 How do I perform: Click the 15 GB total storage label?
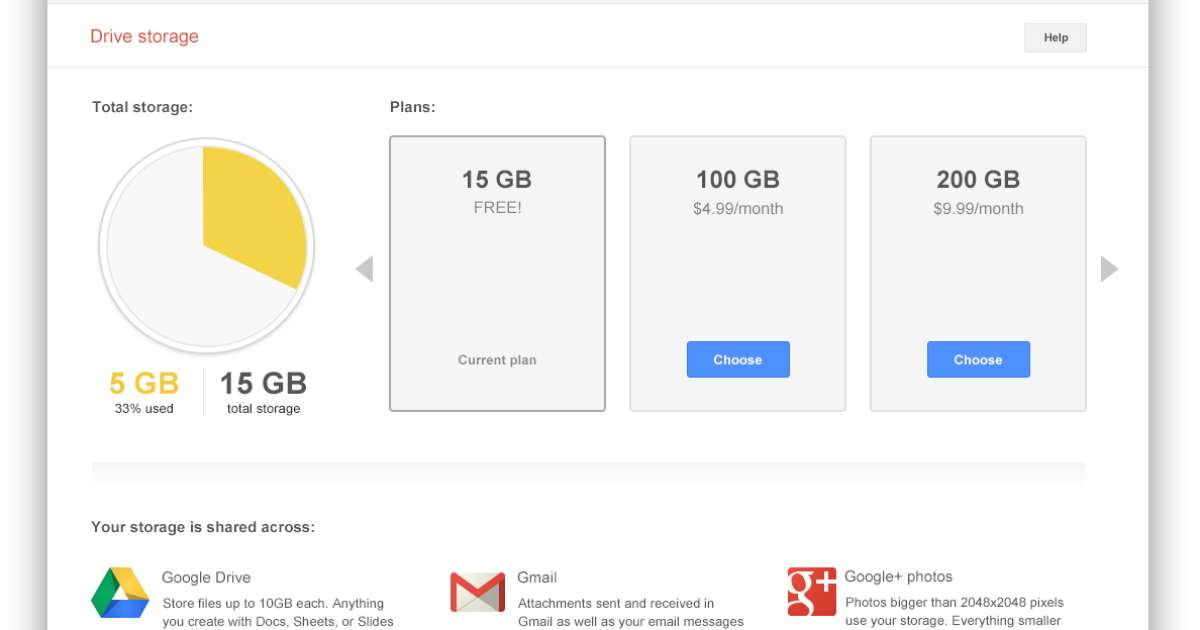point(263,384)
